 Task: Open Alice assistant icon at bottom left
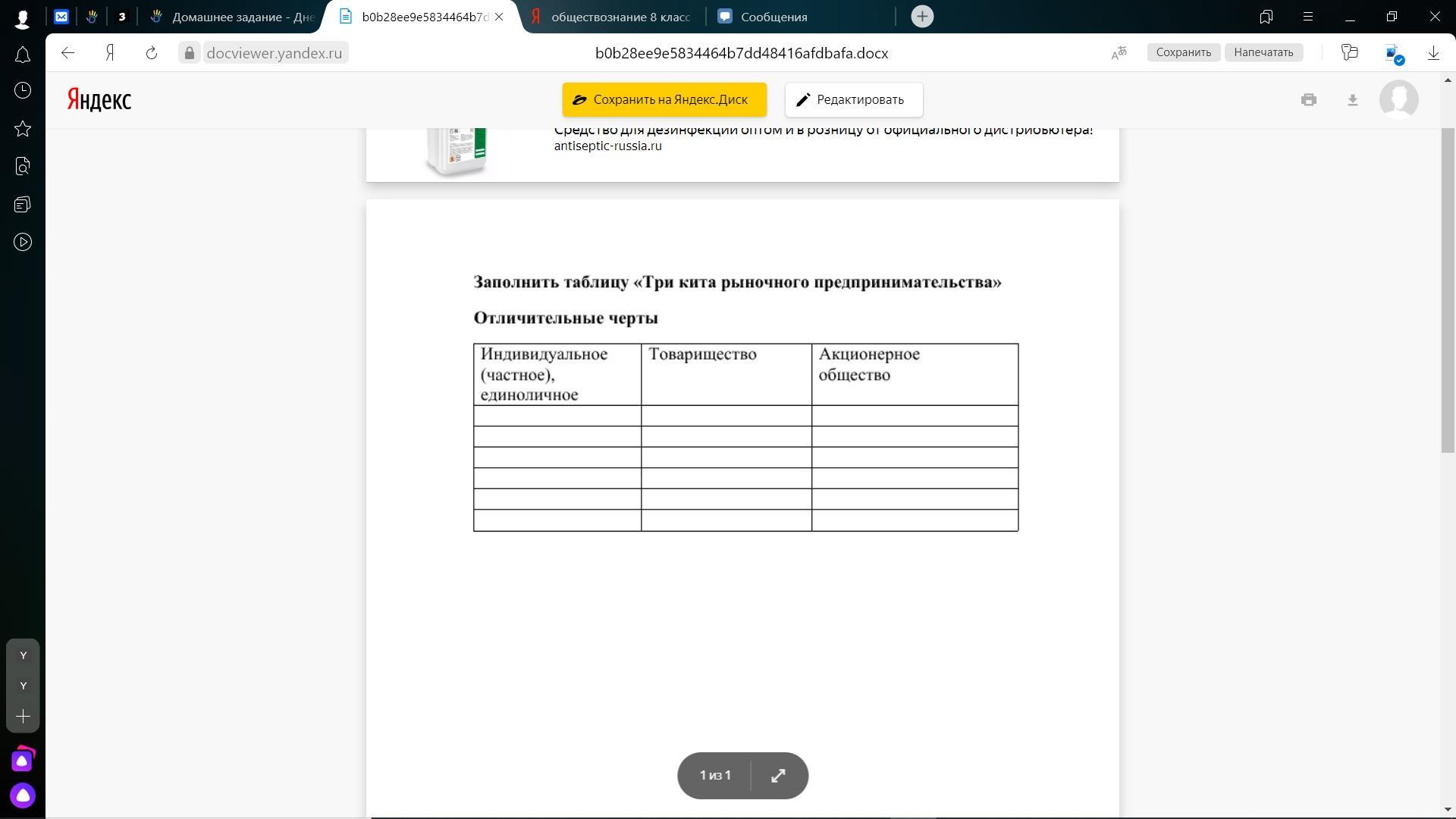pyautogui.click(x=23, y=795)
